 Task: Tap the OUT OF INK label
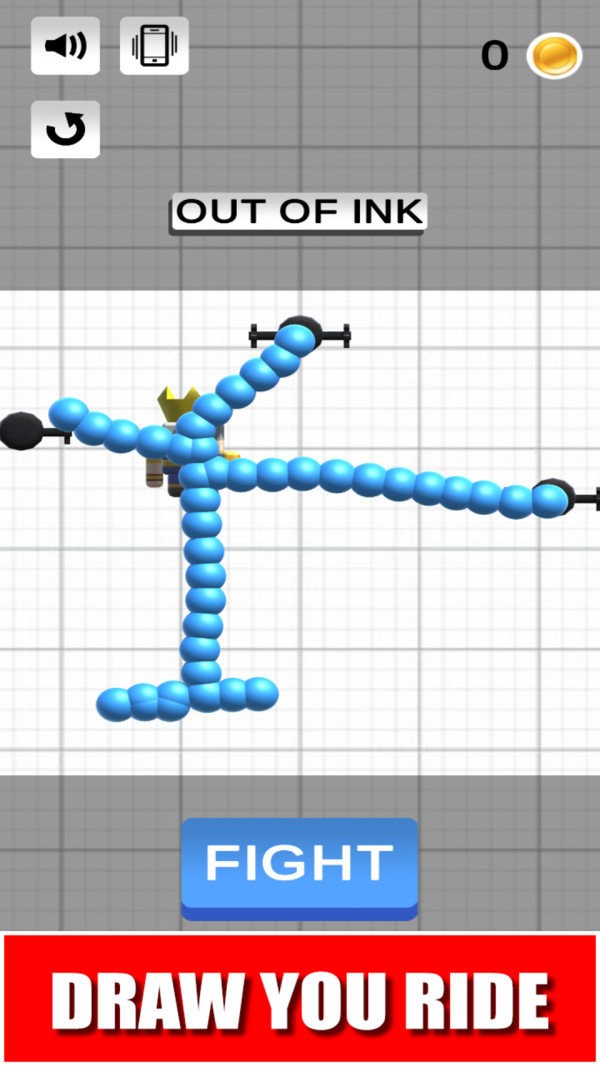298,213
